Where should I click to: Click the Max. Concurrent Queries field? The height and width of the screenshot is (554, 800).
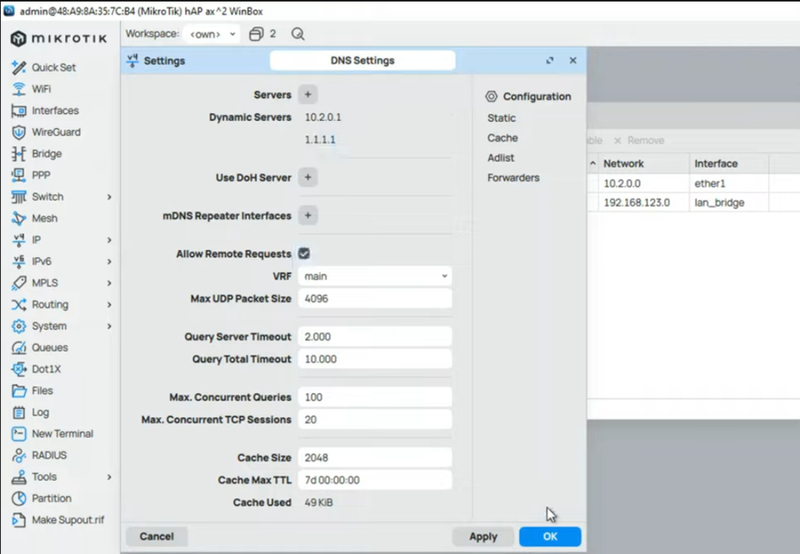(375, 397)
